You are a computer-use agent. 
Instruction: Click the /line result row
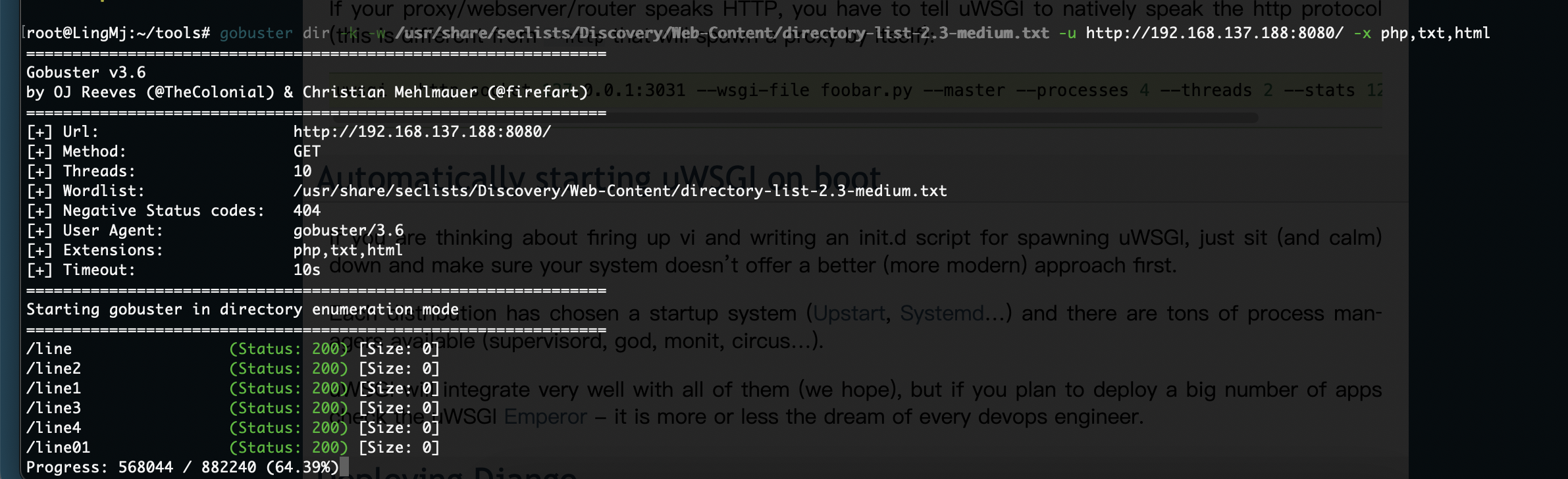click(x=233, y=349)
